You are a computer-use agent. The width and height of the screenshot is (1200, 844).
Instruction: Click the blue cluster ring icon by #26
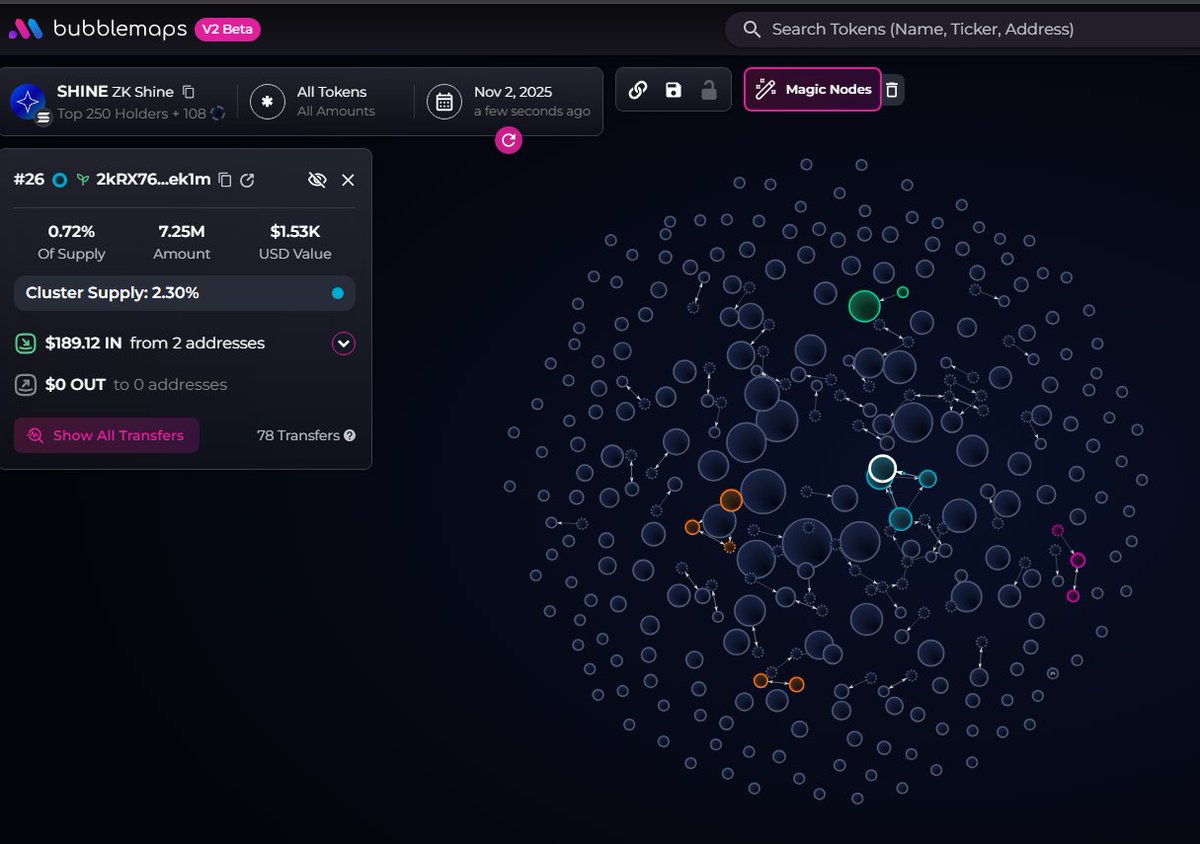(60, 180)
